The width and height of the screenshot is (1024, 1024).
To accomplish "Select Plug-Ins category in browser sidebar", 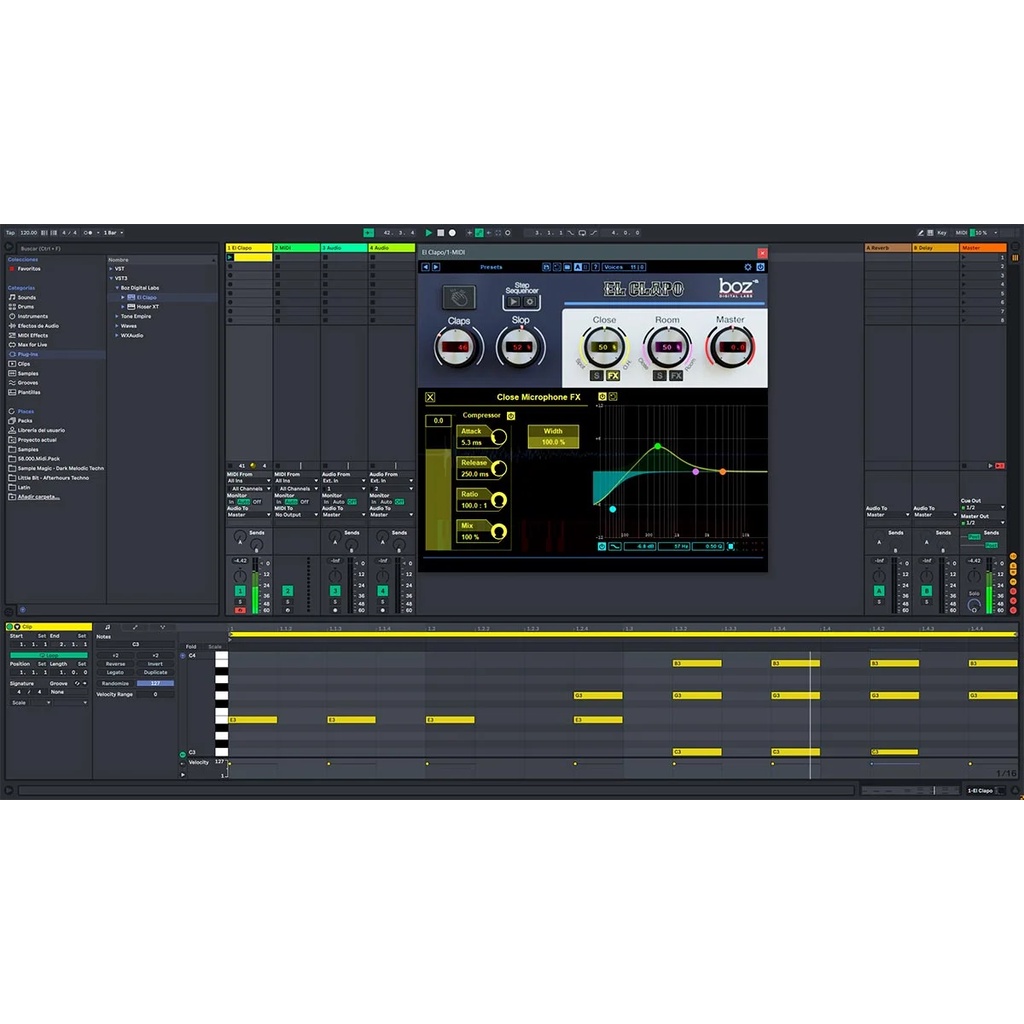I will pyautogui.click(x=27, y=354).
